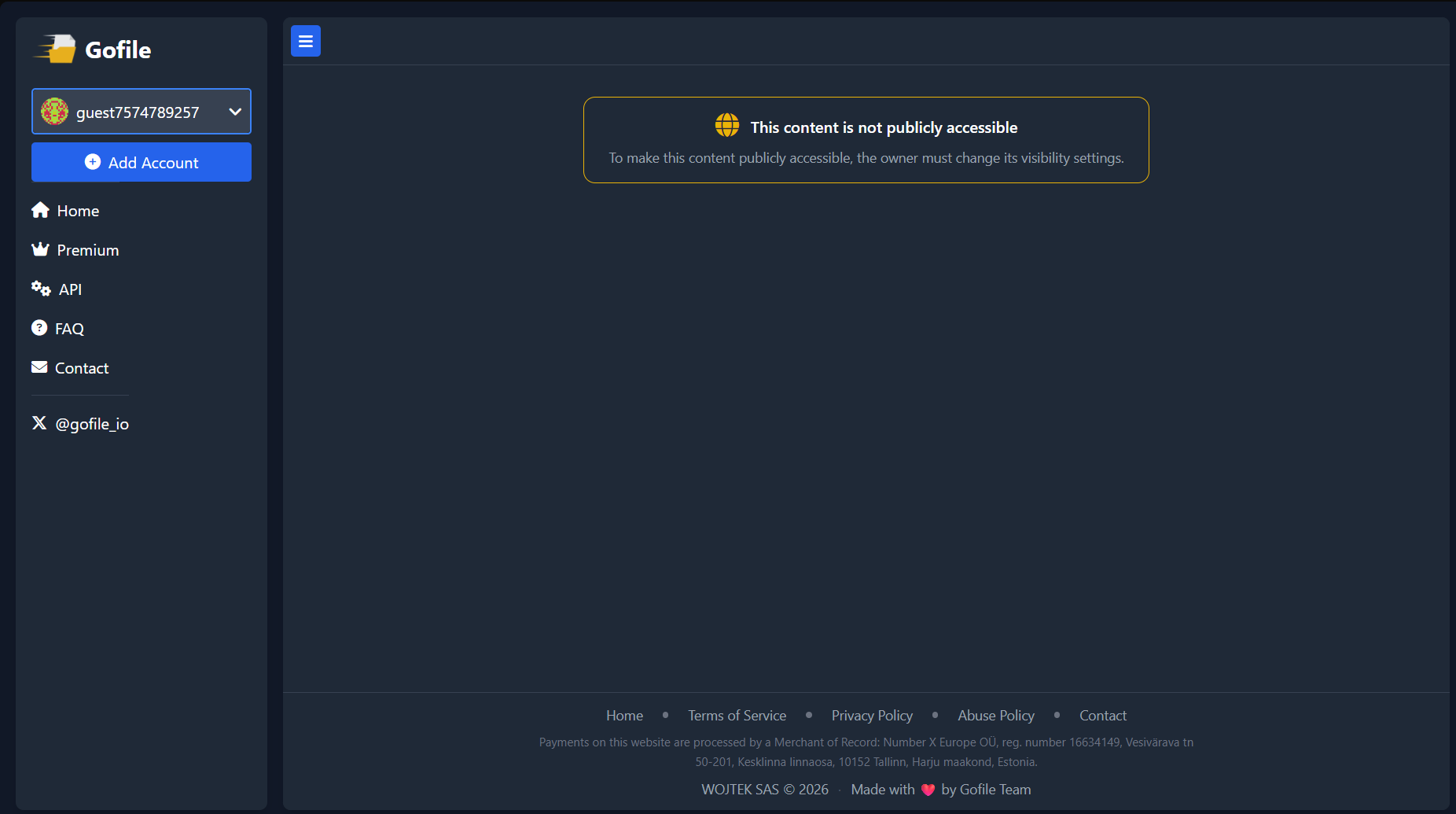Open the Terms of Service link
Viewport: 1456px width, 814px height.
click(737, 716)
